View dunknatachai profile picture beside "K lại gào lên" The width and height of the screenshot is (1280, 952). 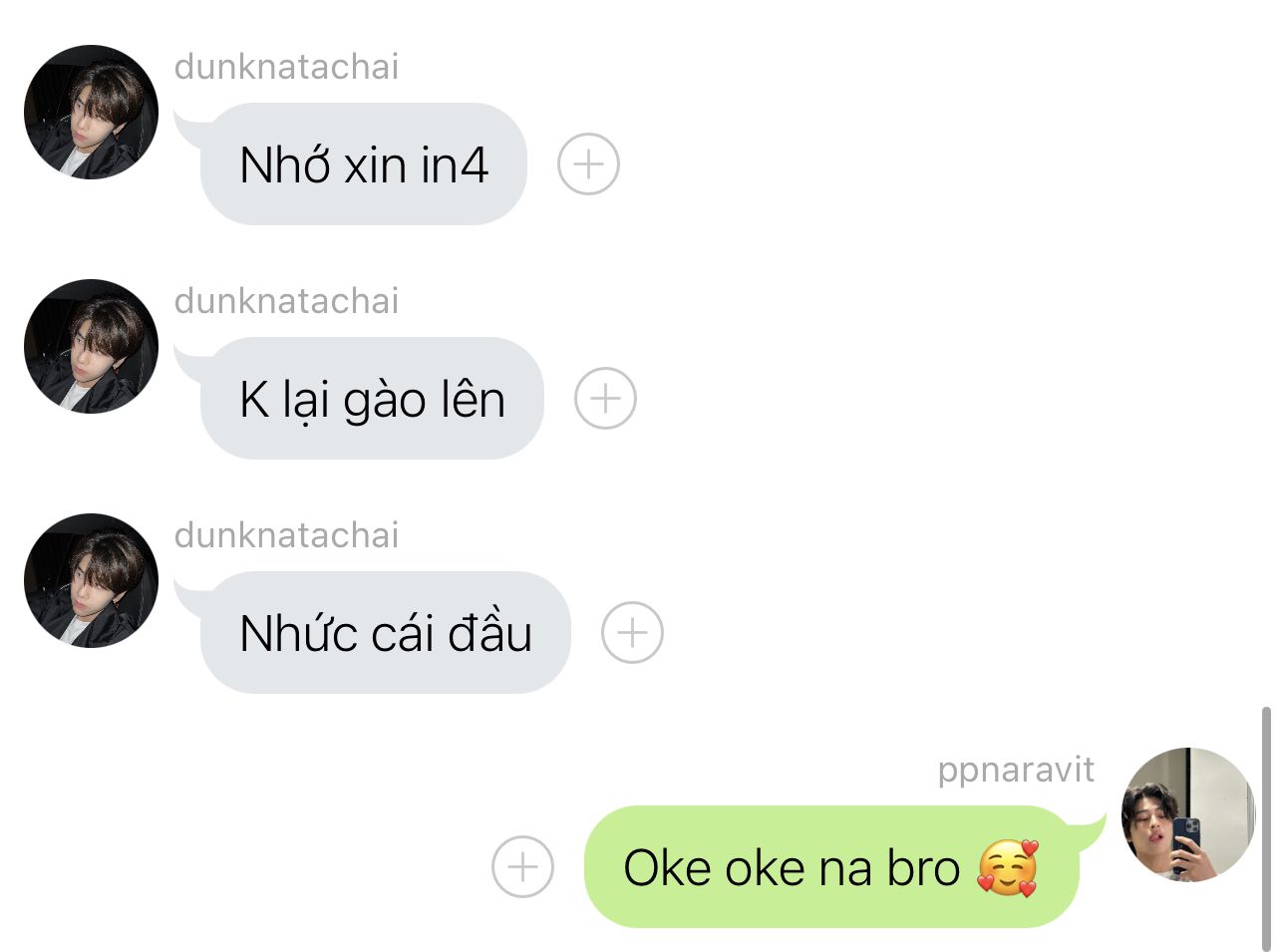point(91,346)
